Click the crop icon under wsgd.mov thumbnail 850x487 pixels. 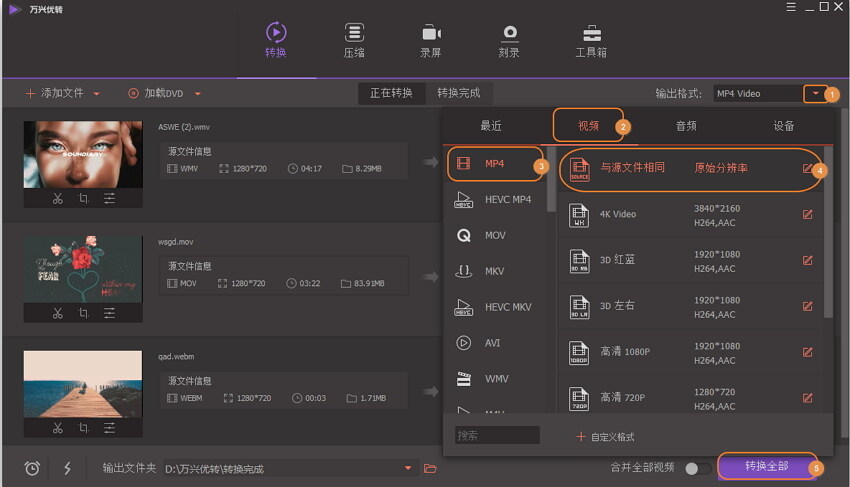84,313
